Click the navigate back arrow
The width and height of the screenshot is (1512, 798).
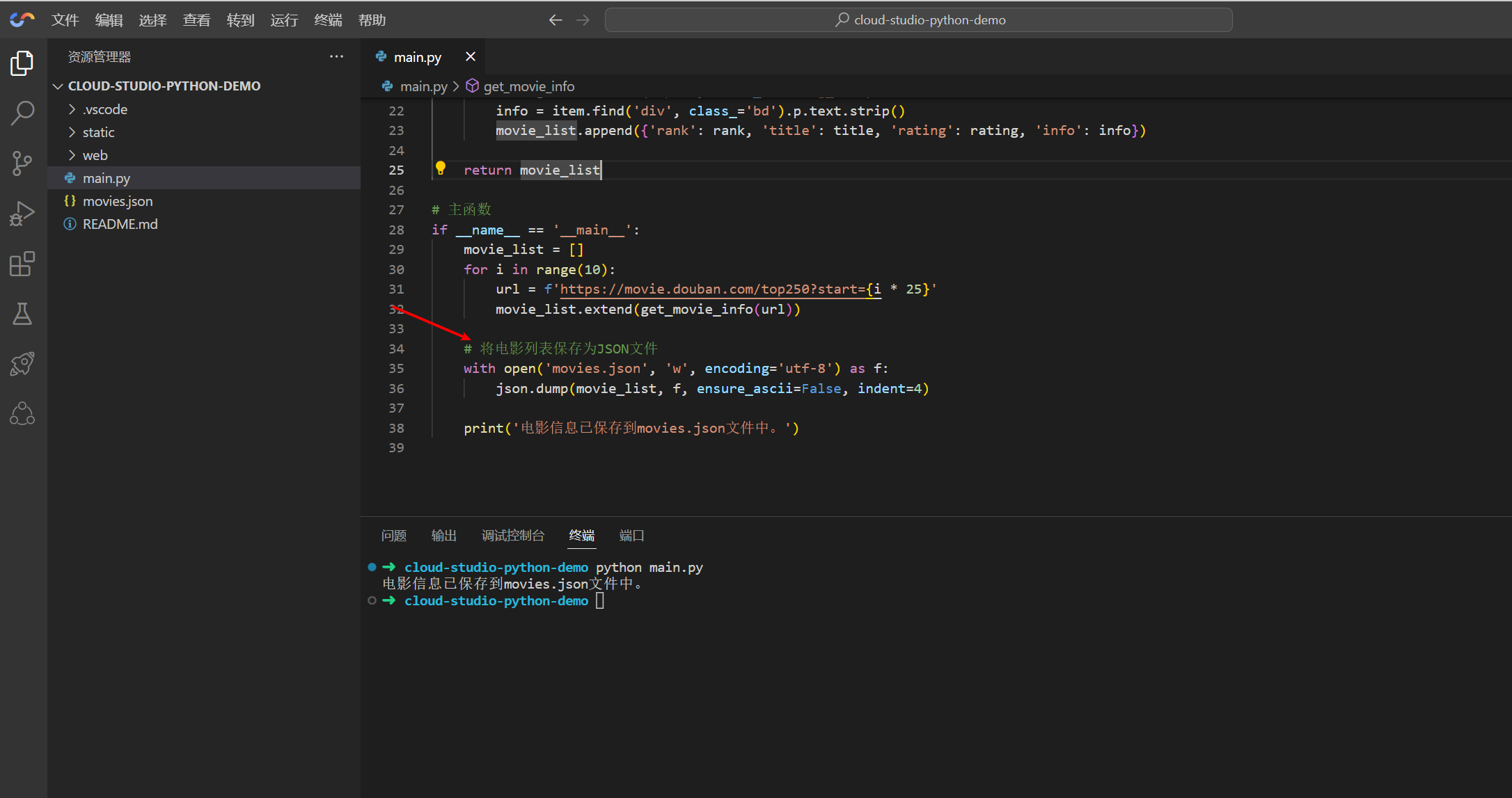point(555,20)
